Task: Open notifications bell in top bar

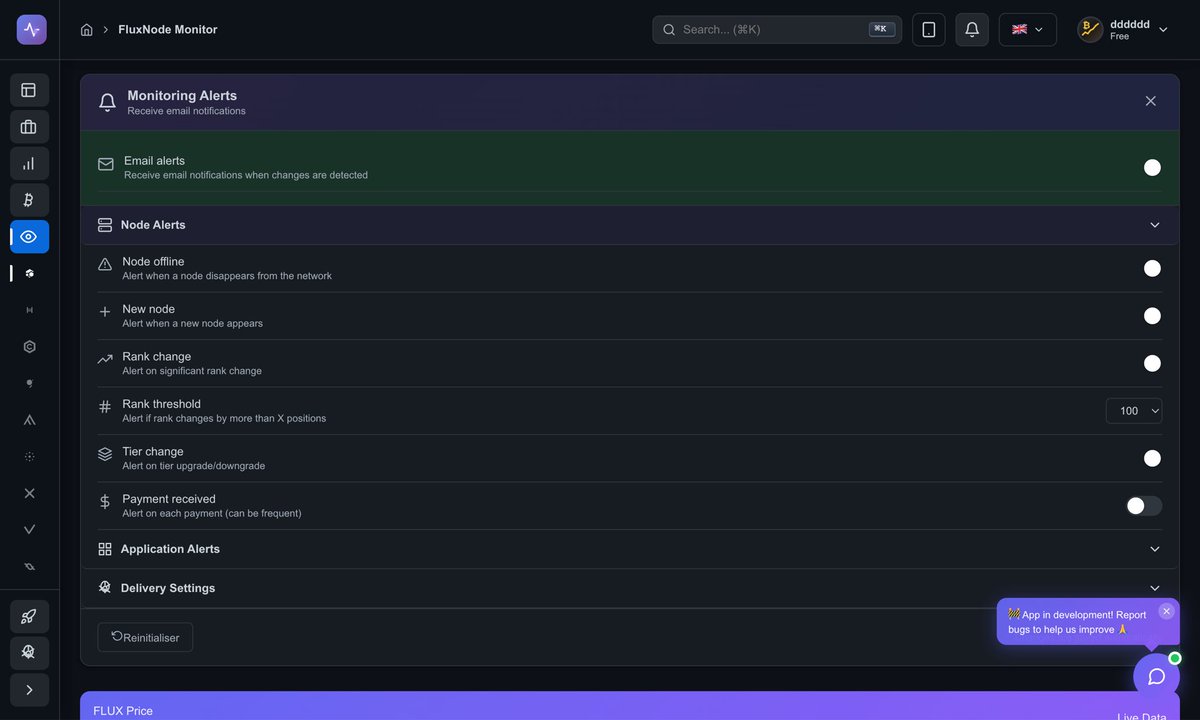Action: tap(972, 29)
